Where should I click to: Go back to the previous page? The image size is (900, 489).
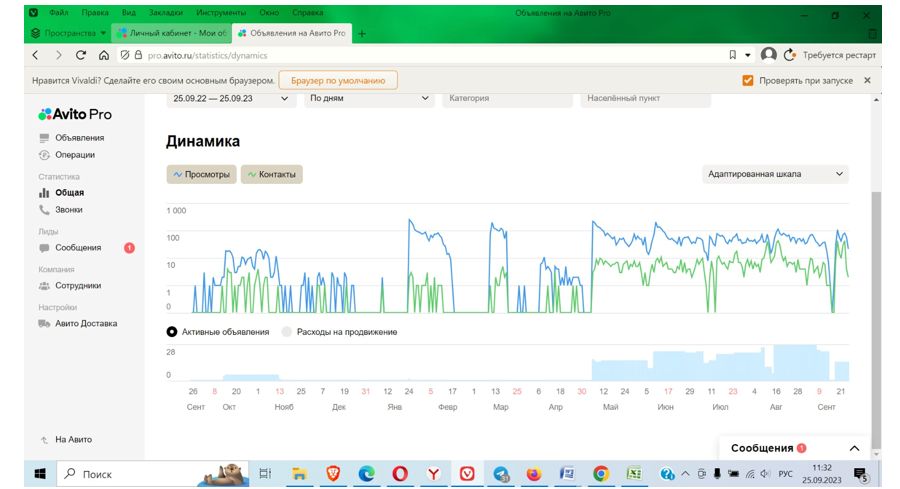coord(36,55)
